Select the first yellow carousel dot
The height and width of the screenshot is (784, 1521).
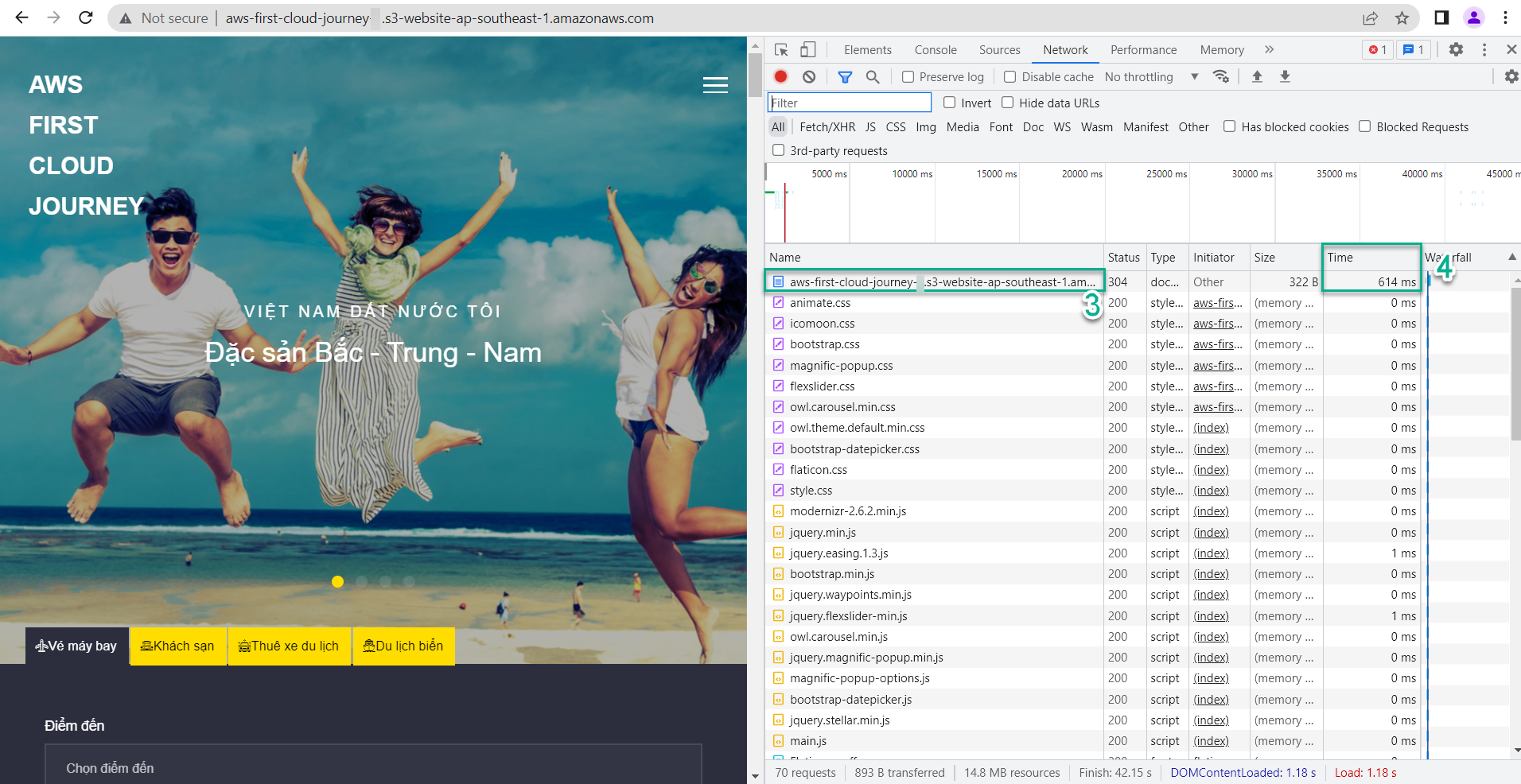[x=337, y=581]
